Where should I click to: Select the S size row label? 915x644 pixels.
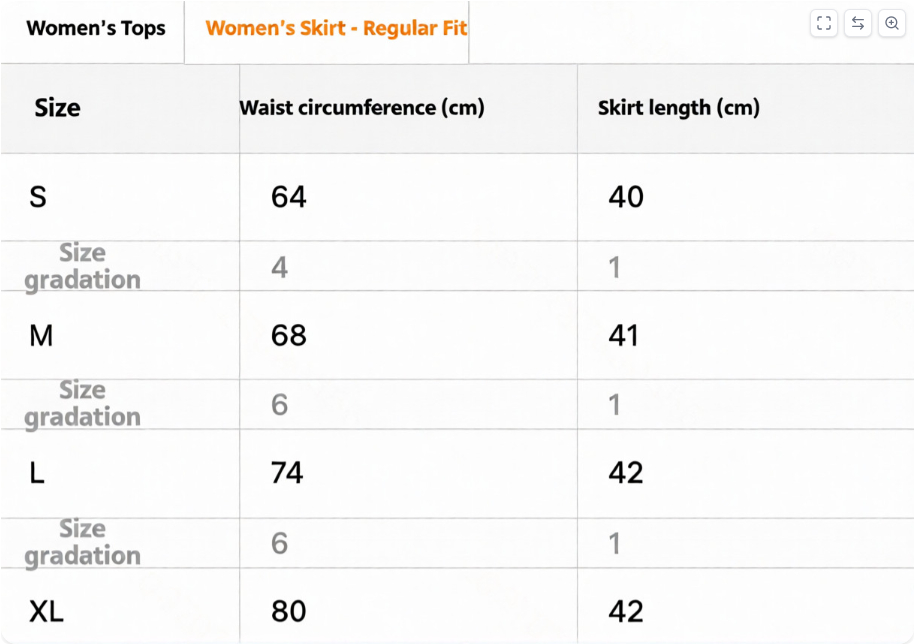(38, 197)
